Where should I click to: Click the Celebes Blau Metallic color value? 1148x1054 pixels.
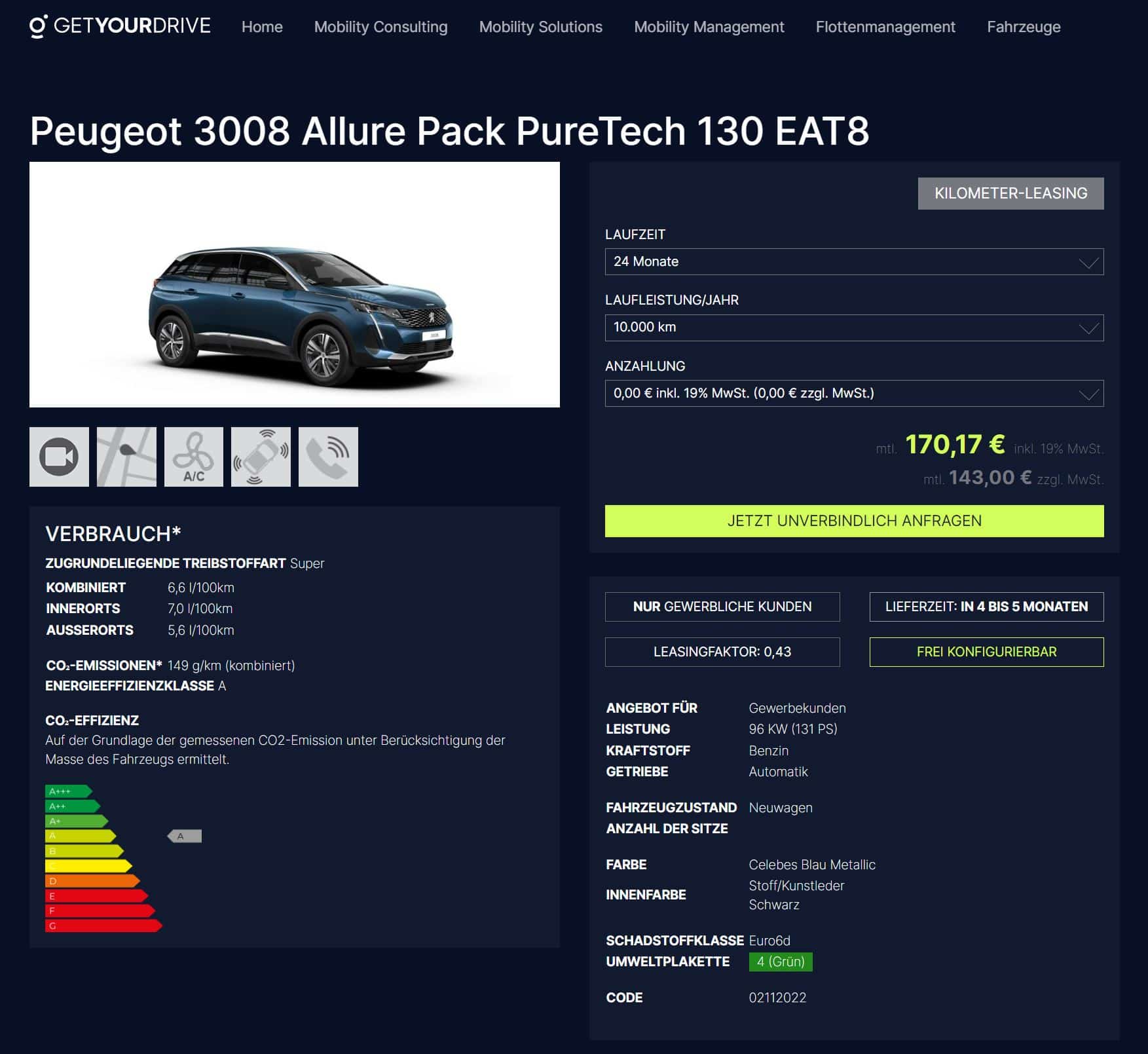pyautogui.click(x=812, y=865)
